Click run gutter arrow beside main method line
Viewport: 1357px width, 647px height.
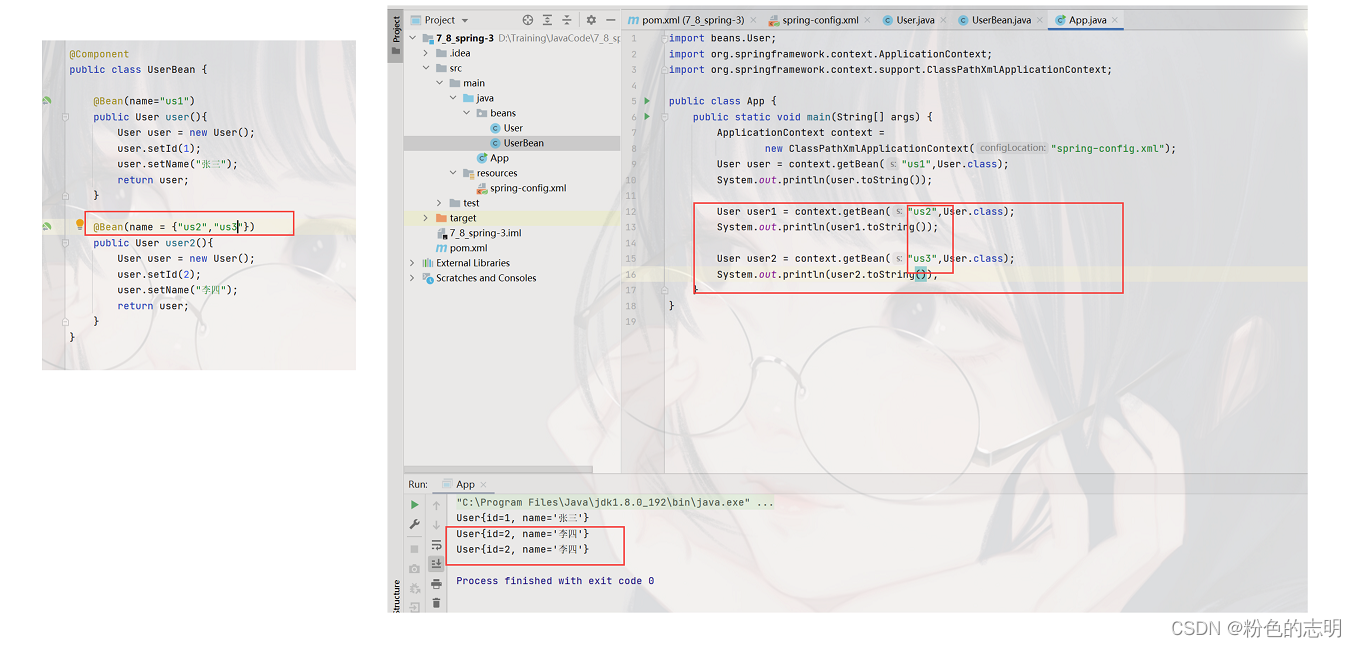point(648,117)
